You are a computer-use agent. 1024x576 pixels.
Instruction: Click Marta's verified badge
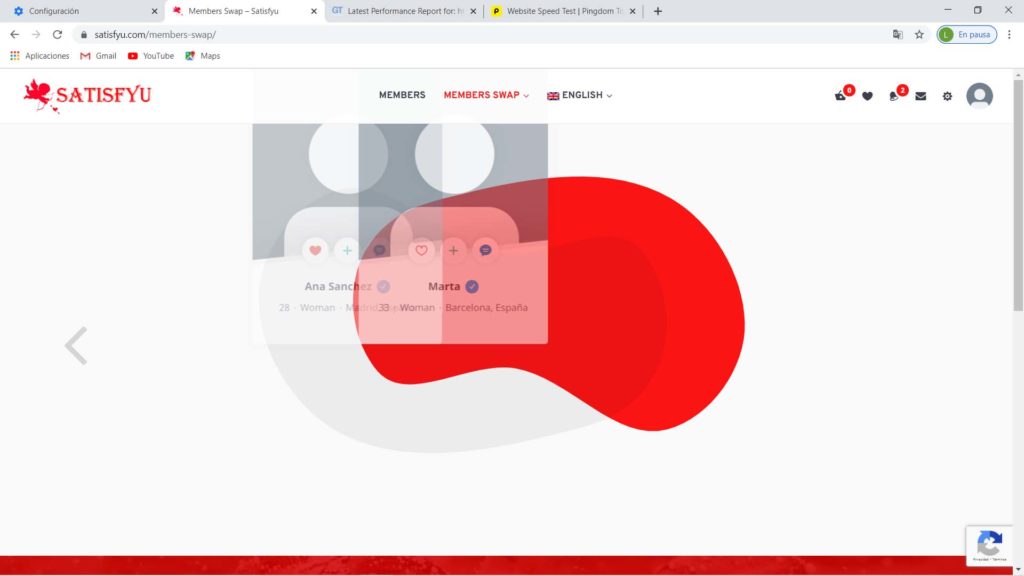[x=472, y=287]
